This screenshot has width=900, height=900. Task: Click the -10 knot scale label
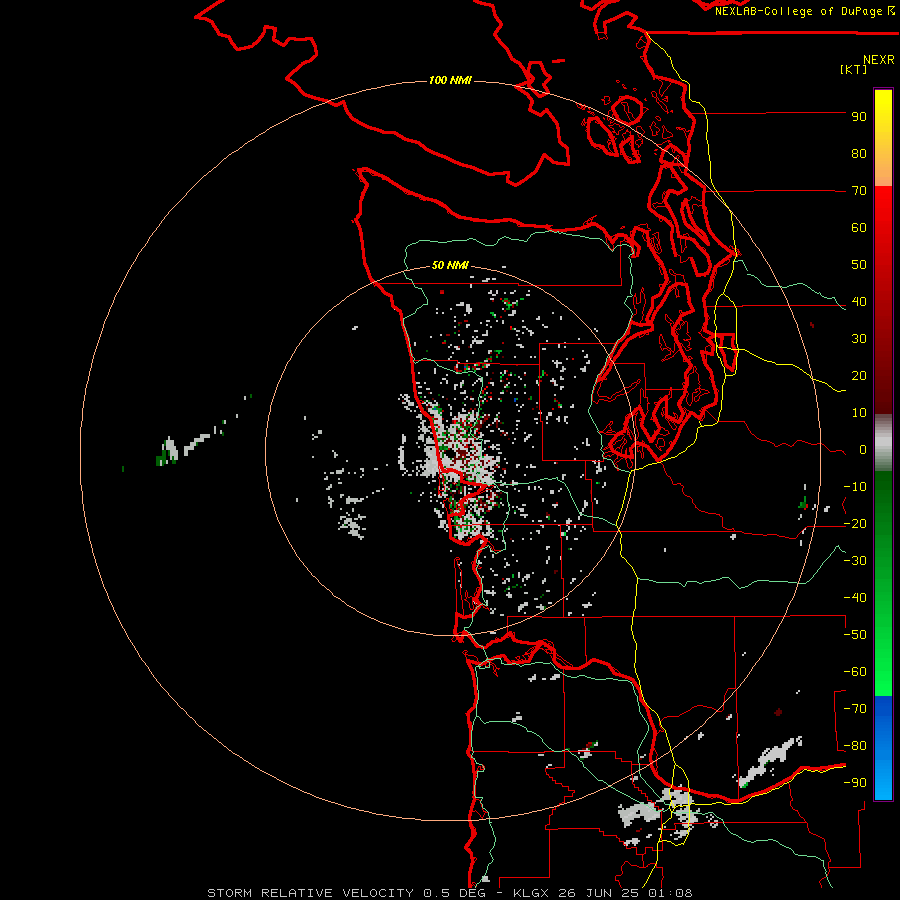855,487
